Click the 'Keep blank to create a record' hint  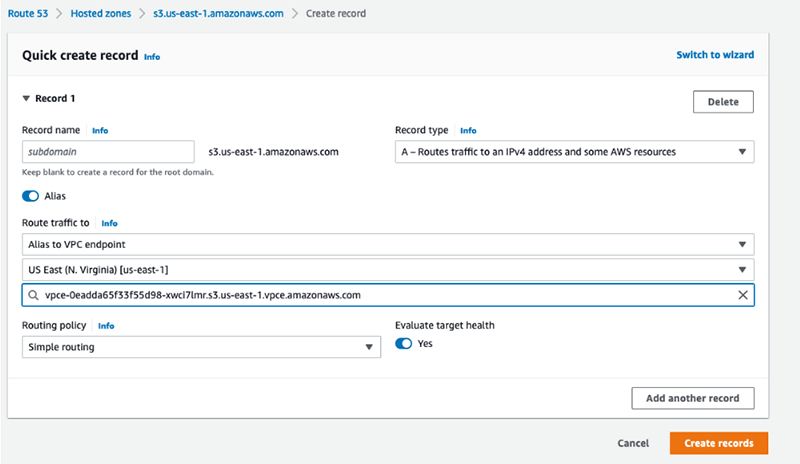[x=118, y=172]
